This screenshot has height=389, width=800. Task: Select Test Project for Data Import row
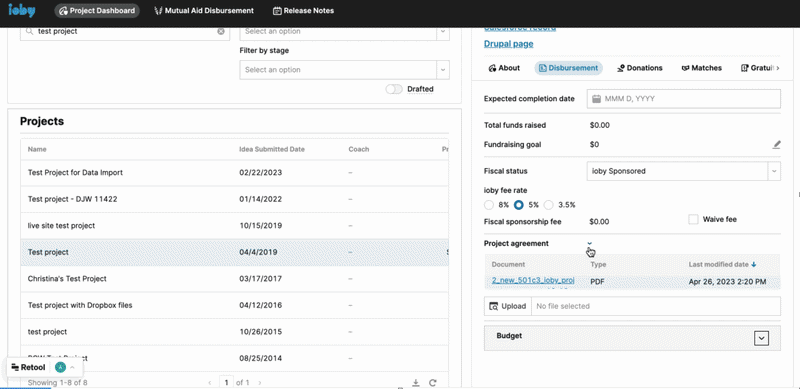(234, 173)
